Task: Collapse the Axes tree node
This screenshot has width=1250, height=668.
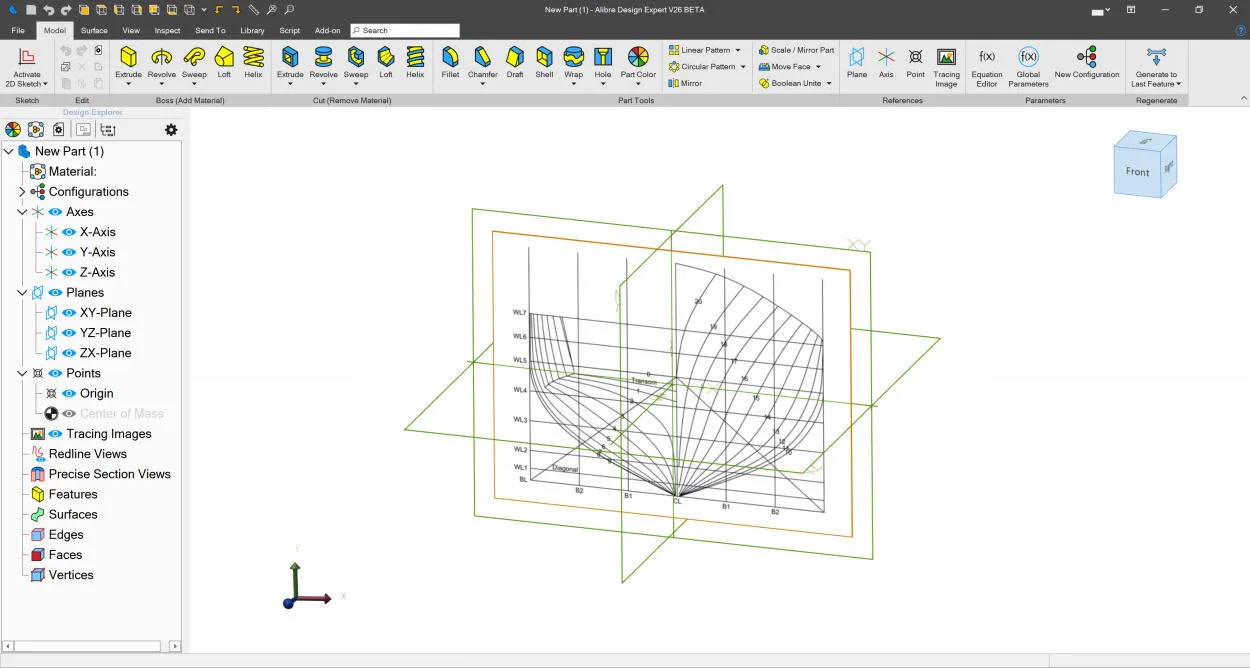Action: [23, 212]
